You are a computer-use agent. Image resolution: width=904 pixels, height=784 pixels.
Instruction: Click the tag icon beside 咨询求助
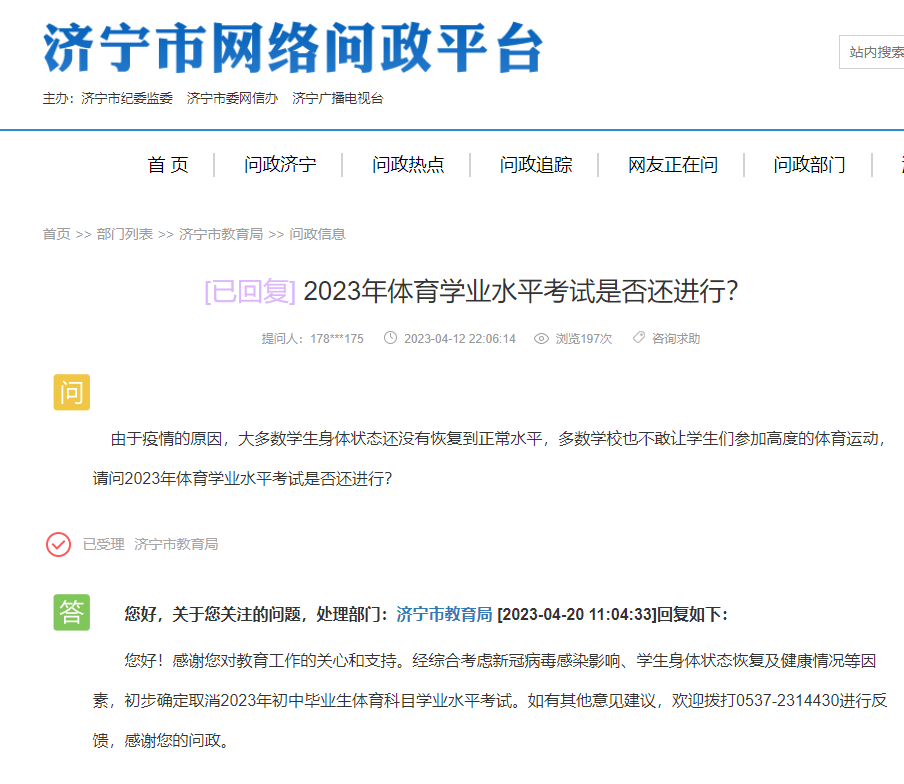(x=638, y=339)
